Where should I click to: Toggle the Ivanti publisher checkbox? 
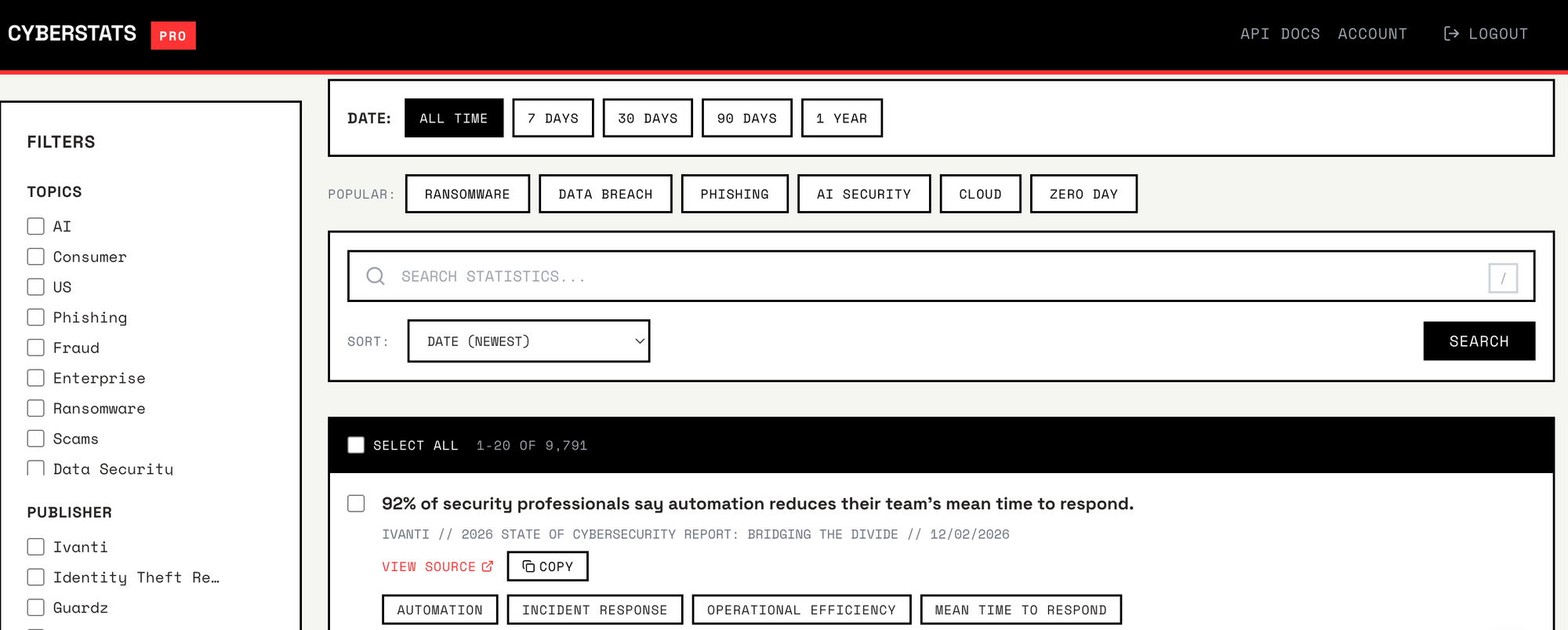[x=36, y=547]
